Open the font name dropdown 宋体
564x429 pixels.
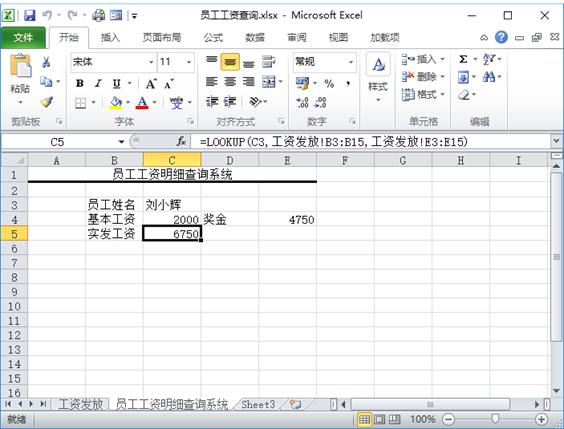pos(151,62)
